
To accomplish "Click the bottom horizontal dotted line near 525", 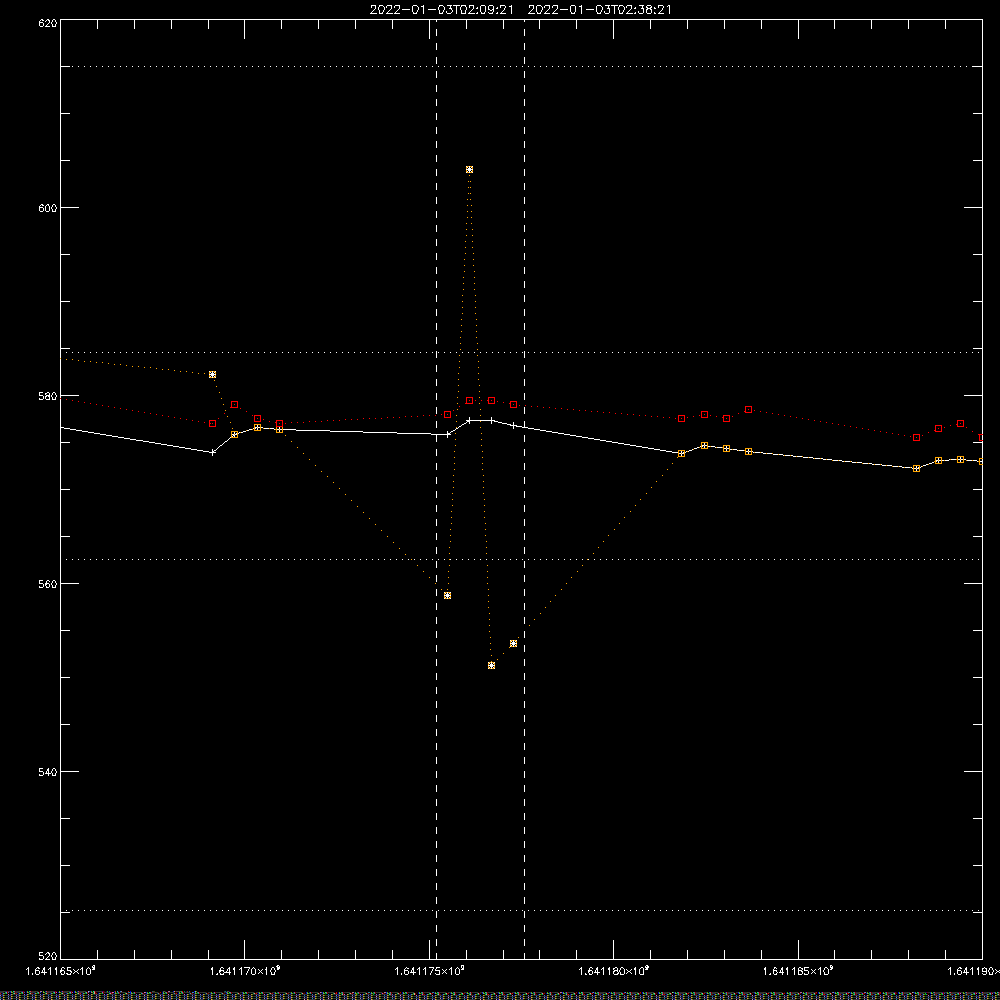I will point(521,911).
